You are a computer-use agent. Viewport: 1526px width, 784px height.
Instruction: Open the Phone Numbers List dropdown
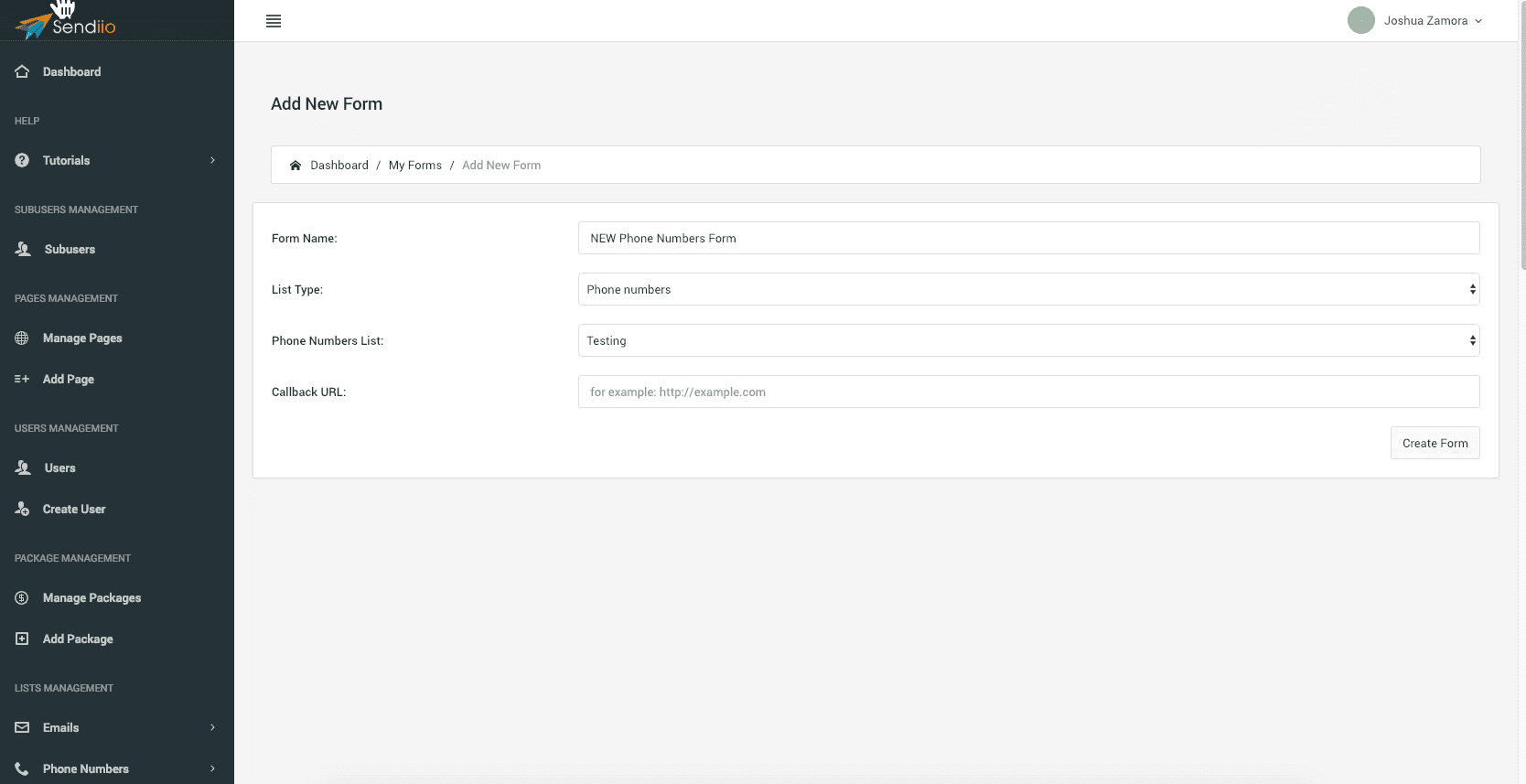pyautogui.click(x=1028, y=340)
